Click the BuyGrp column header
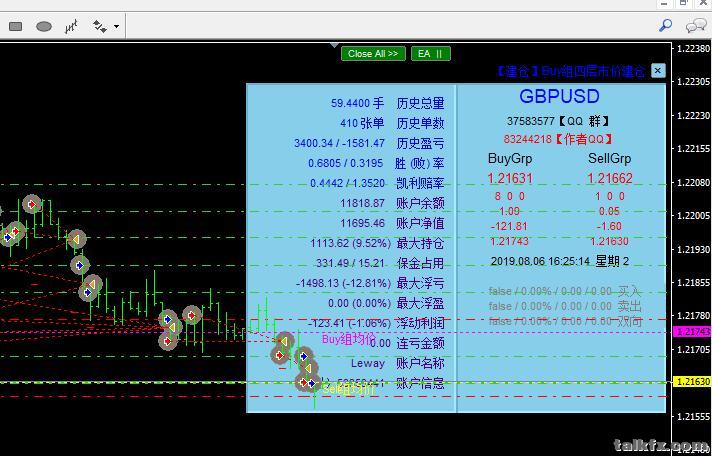 tap(510, 159)
